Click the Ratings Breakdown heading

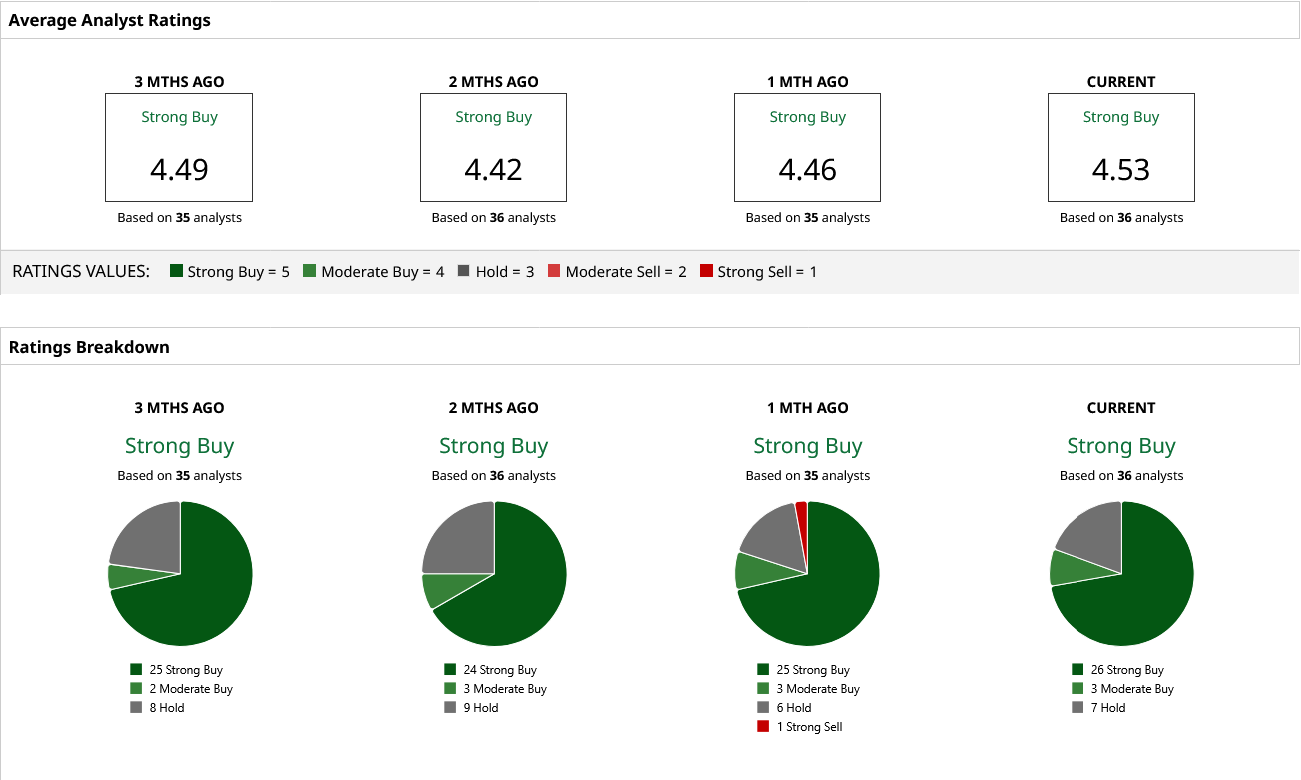(89, 347)
